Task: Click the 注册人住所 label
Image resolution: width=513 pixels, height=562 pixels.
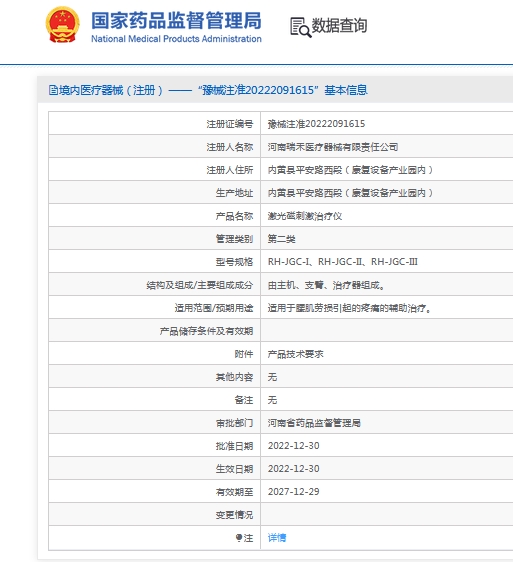Action: (230, 170)
